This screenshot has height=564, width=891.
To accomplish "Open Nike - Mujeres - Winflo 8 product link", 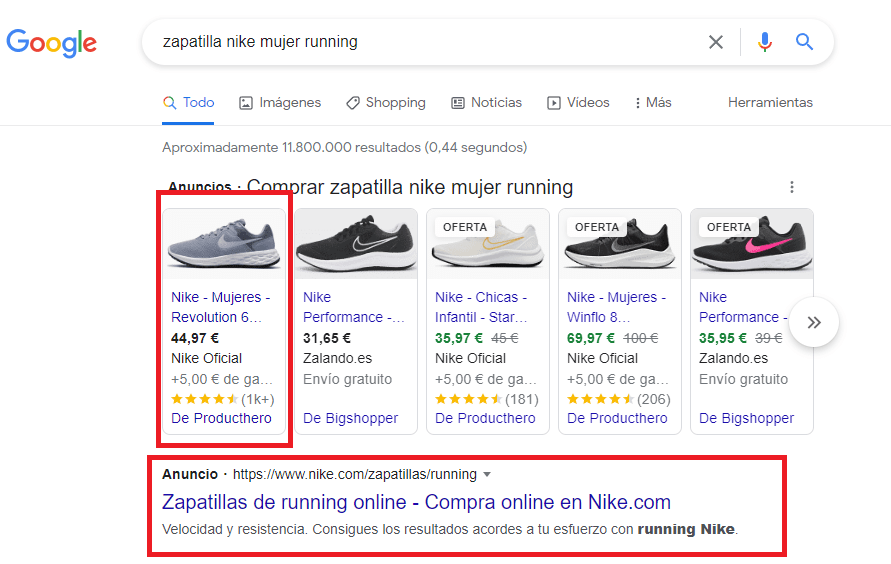I will 617,307.
